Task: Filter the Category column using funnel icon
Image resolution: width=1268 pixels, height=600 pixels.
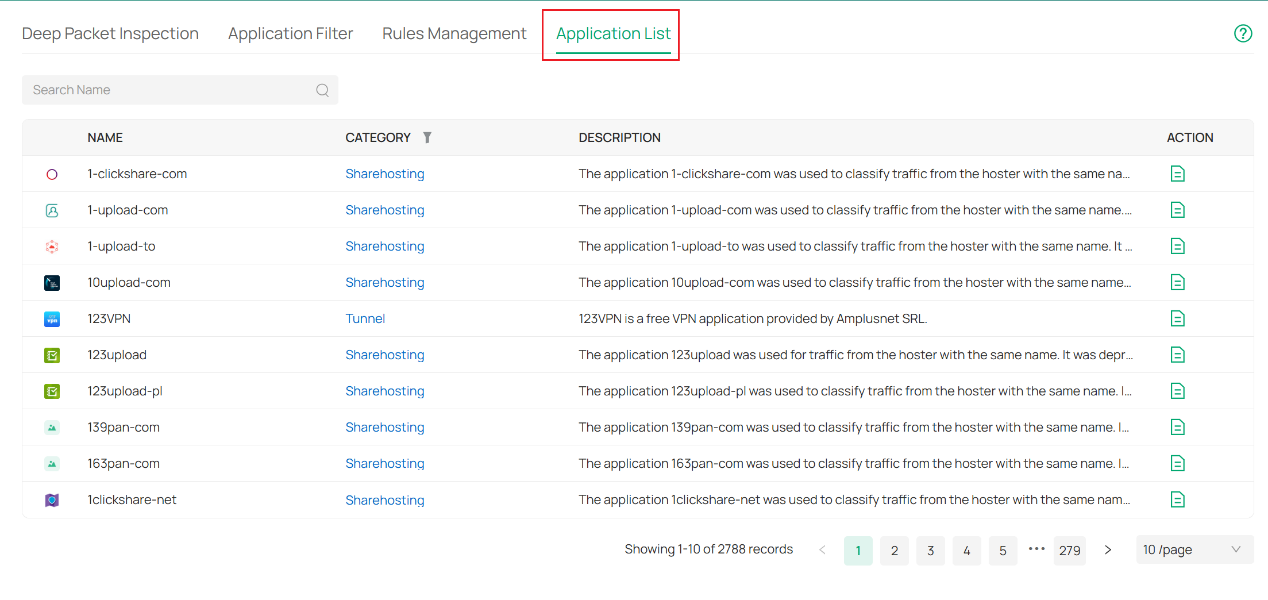Action: [427, 138]
